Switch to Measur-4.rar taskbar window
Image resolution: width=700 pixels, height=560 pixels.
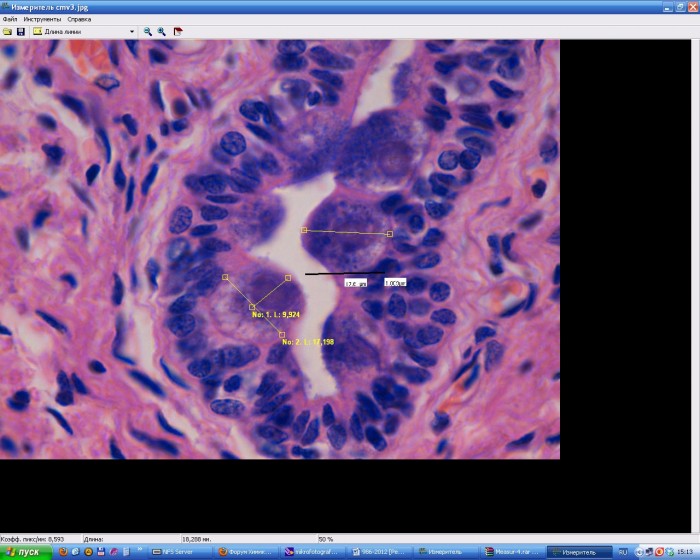(x=514, y=552)
